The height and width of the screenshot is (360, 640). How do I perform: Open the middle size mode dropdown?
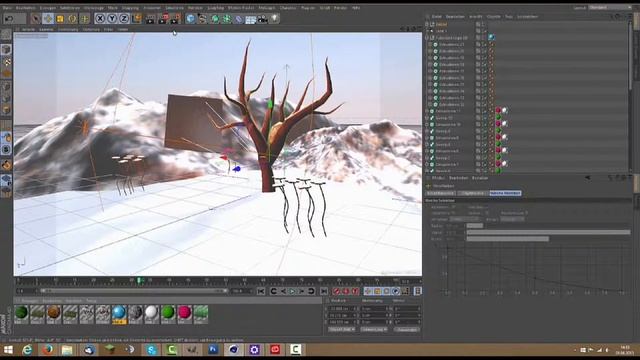[374, 329]
